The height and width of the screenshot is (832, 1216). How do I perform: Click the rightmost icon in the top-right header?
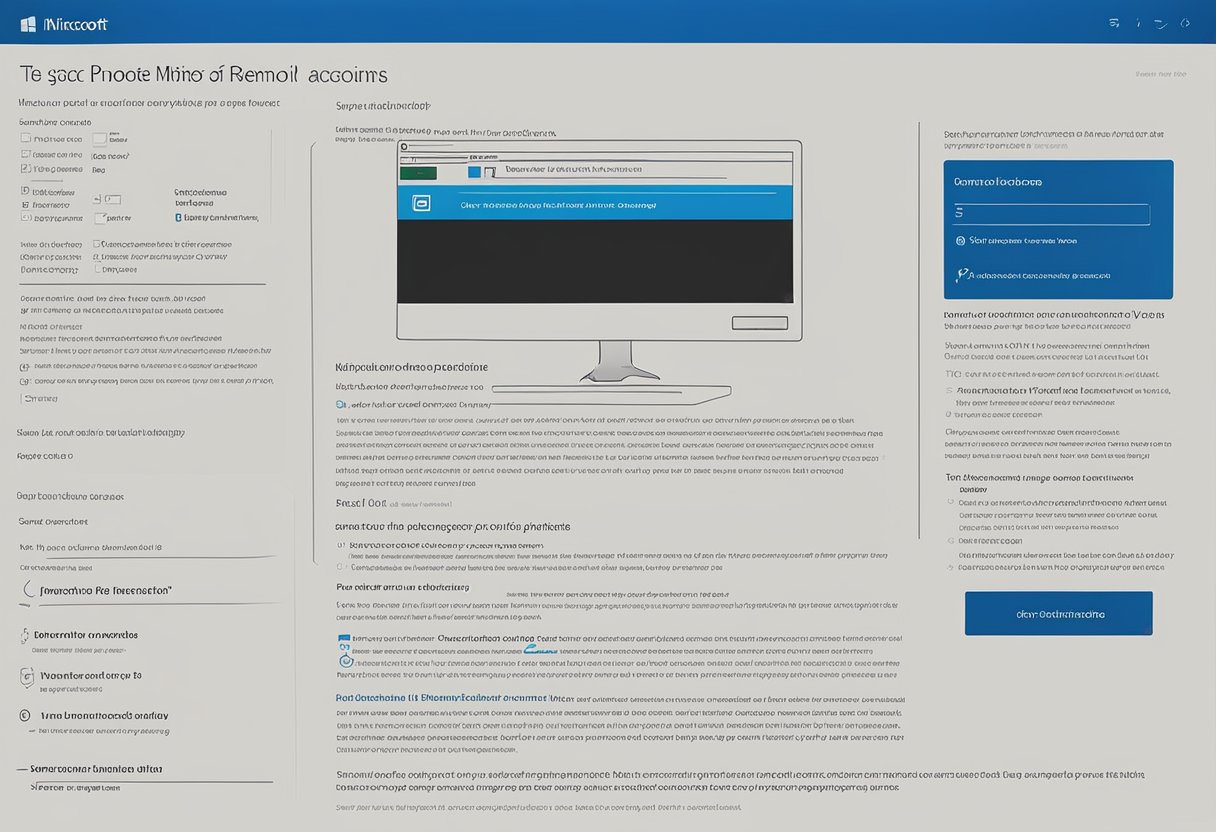tap(1185, 22)
